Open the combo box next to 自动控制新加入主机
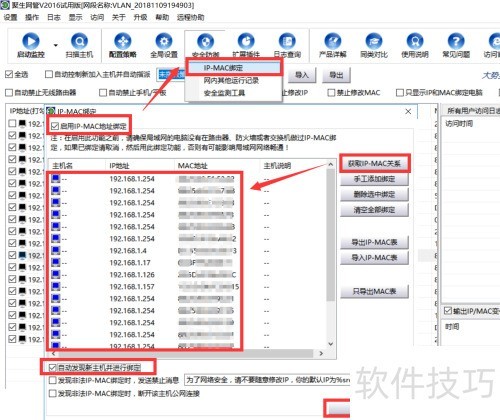 (x=171, y=75)
